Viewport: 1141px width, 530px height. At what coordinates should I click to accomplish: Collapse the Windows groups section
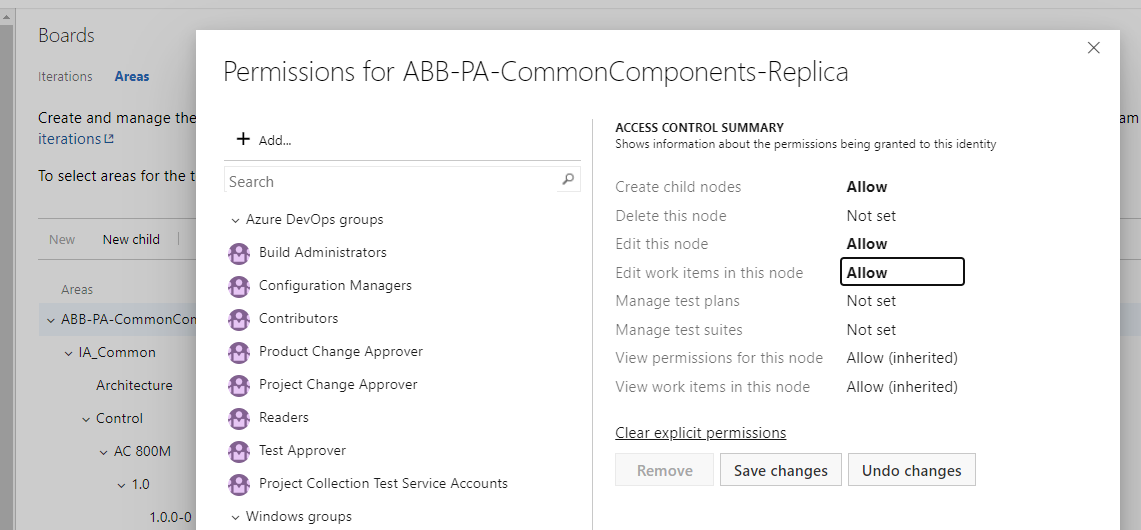click(235, 517)
